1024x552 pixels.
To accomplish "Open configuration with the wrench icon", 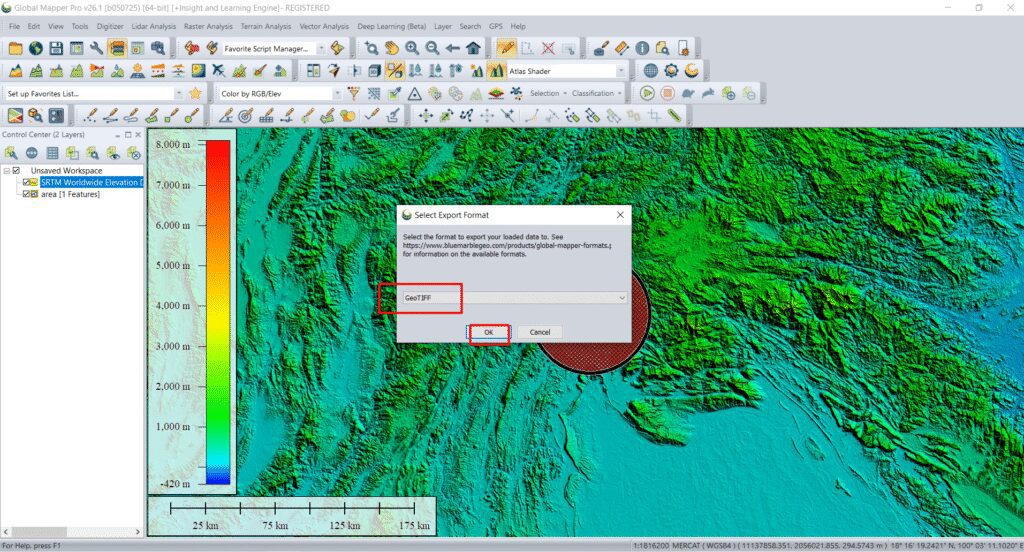I will [97, 48].
